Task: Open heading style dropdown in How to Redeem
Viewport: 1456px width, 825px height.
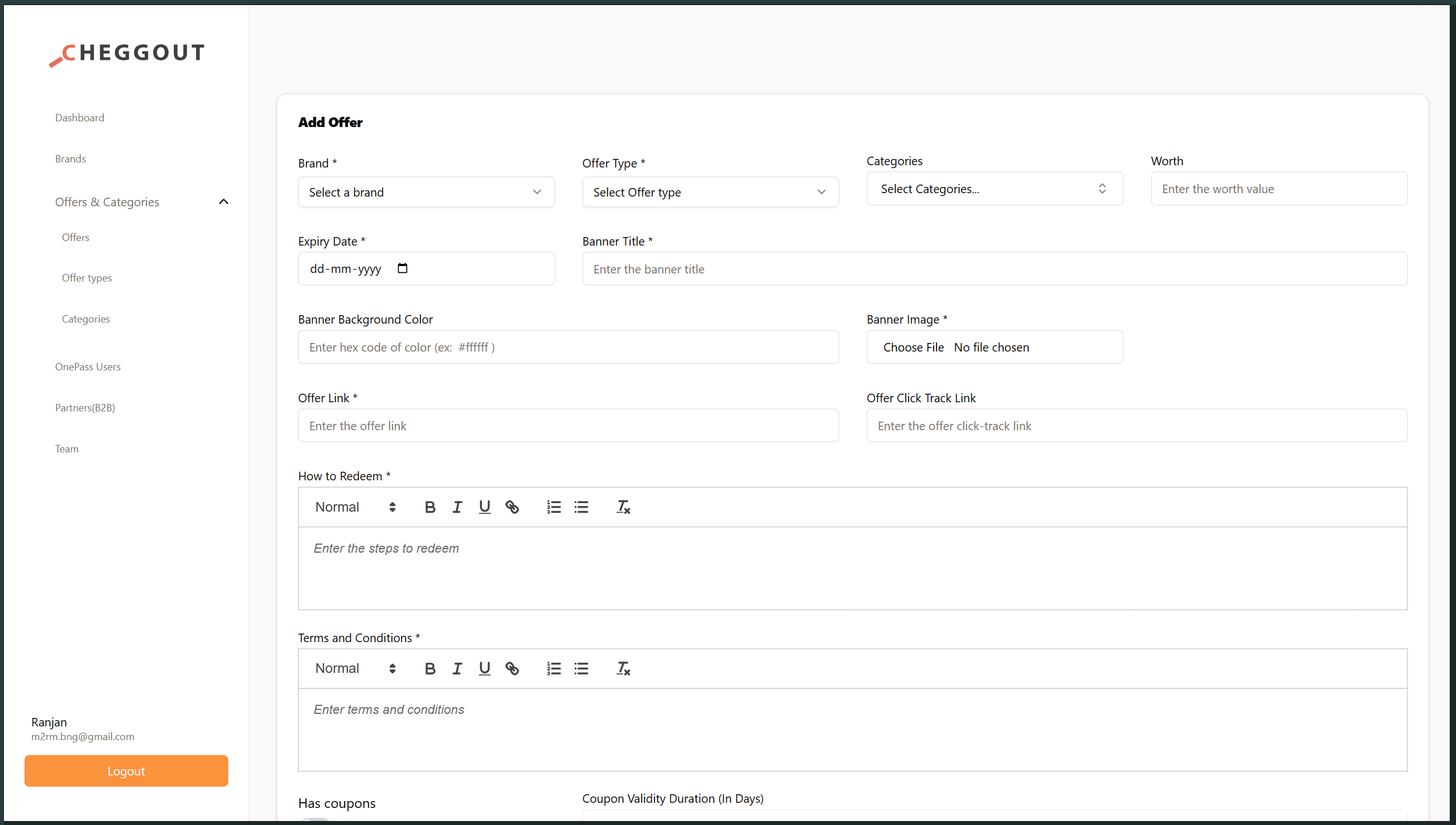Action: [x=355, y=507]
